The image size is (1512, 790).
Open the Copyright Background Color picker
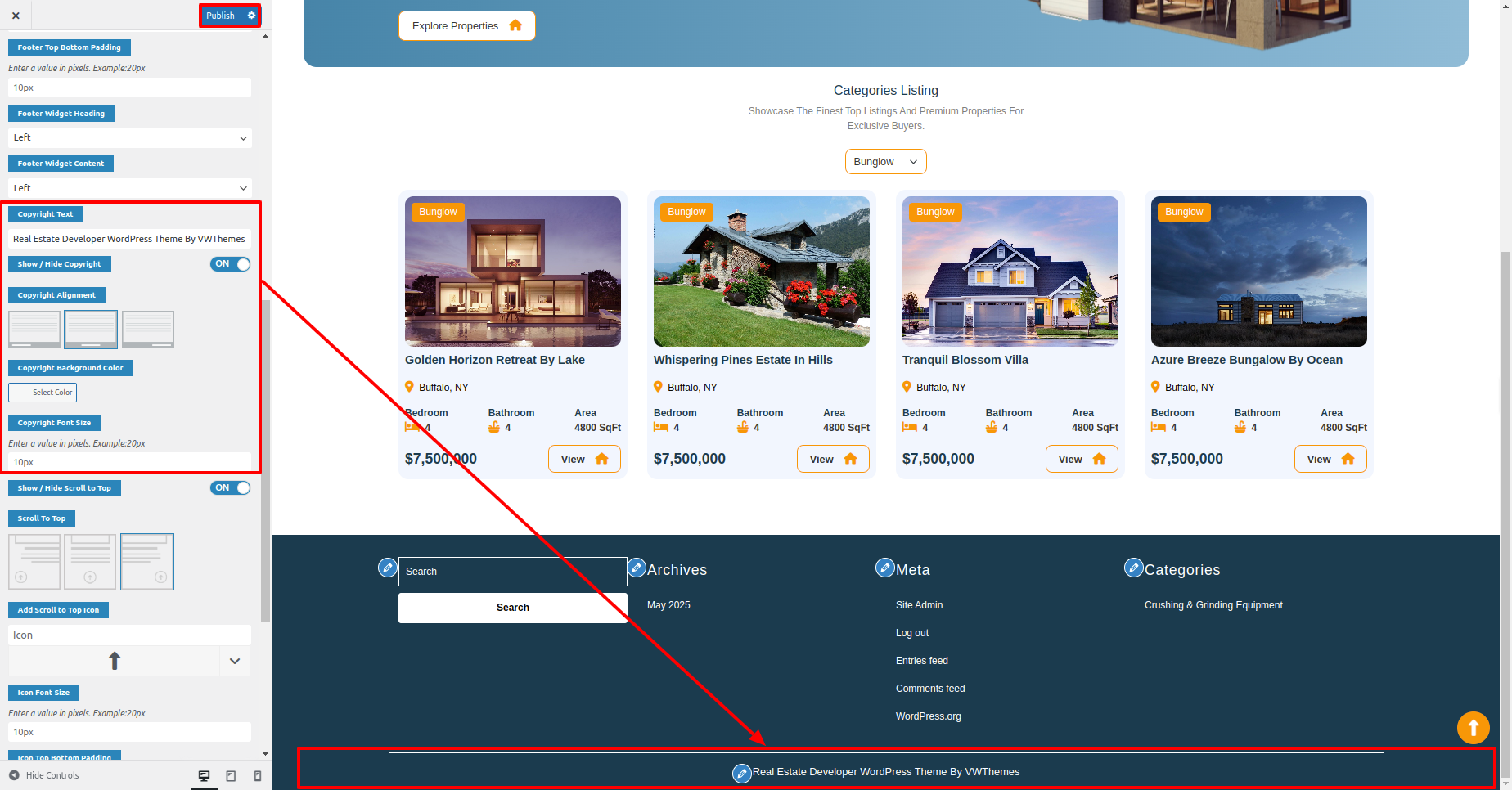click(x=43, y=393)
